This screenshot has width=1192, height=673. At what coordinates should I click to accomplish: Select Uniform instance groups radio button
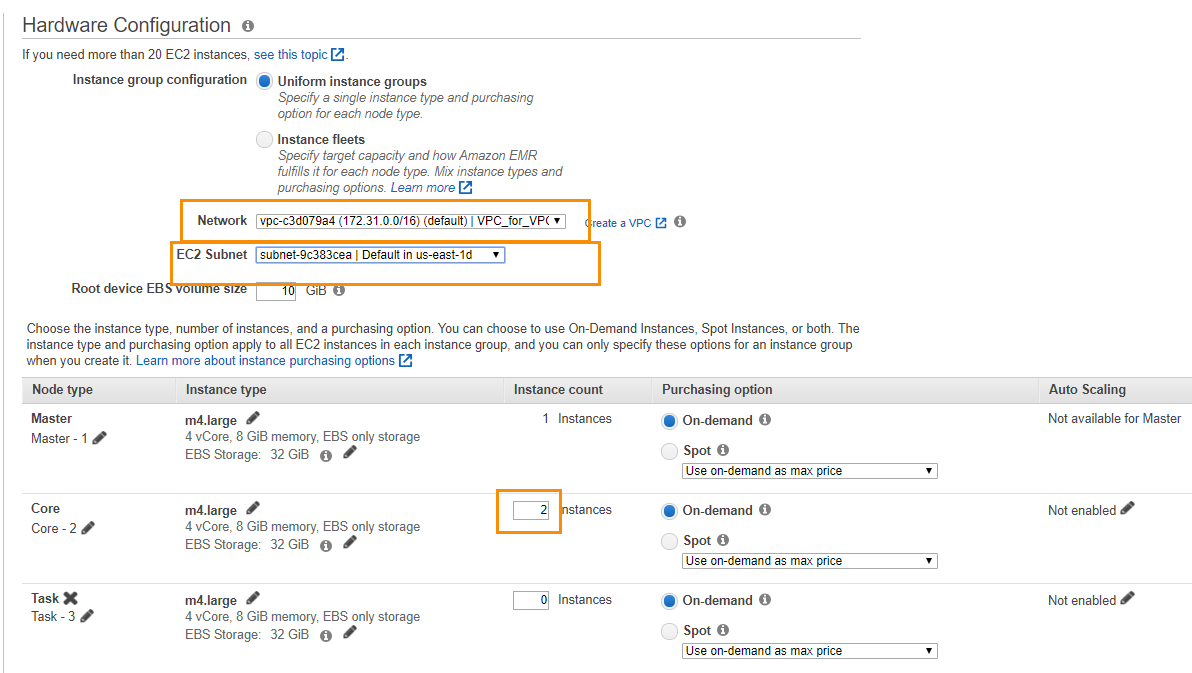click(x=265, y=81)
